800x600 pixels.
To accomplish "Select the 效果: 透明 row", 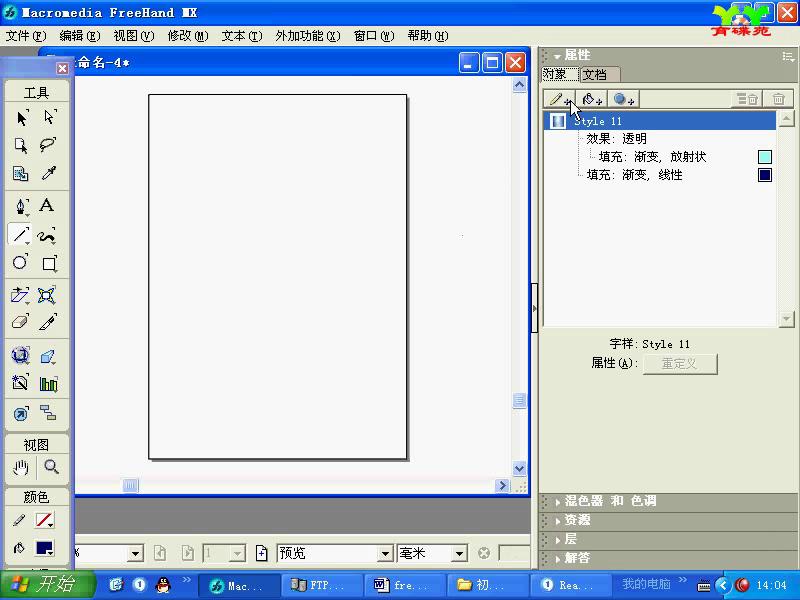I will (x=661, y=139).
